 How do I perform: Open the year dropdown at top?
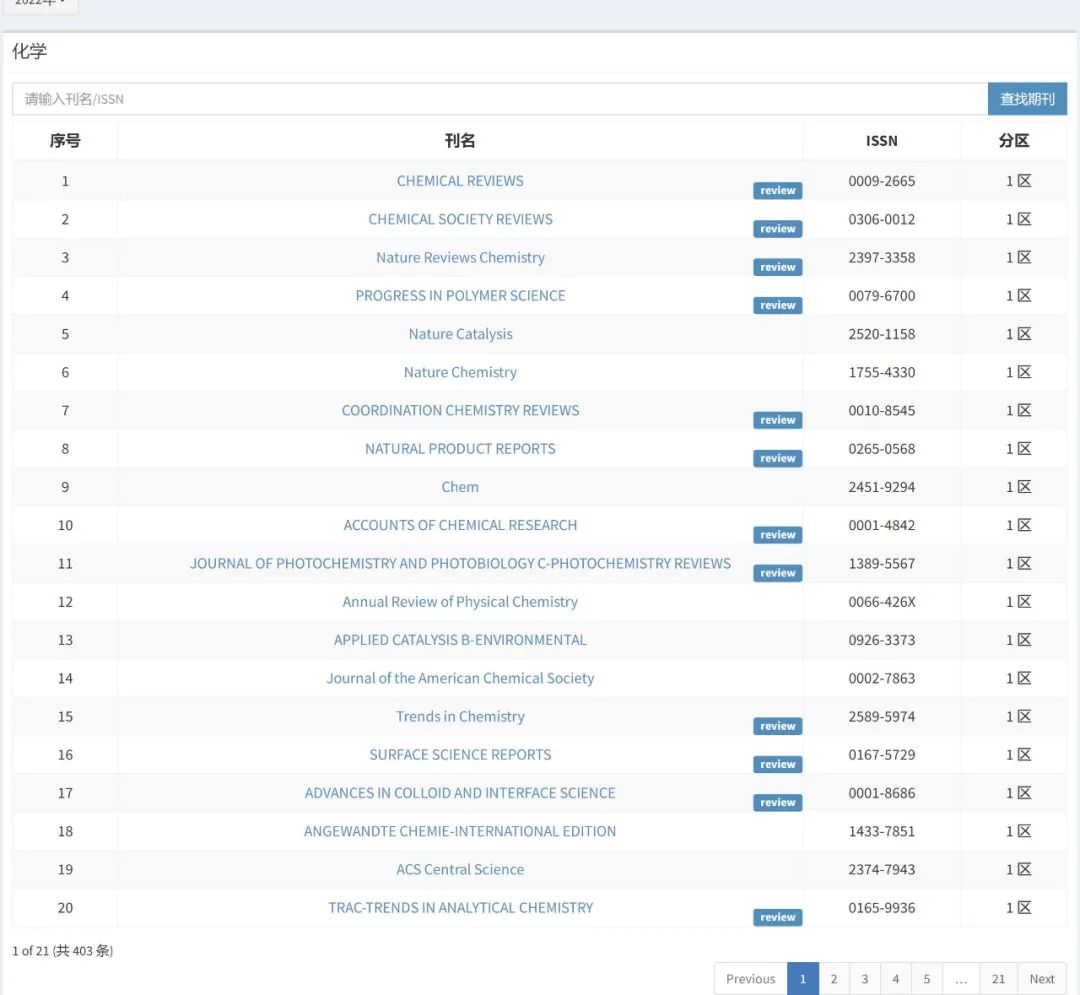tap(40, 4)
